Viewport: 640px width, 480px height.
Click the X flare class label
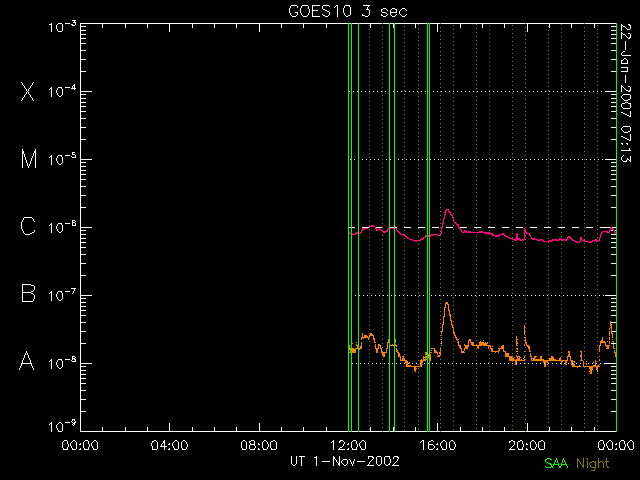click(27, 91)
